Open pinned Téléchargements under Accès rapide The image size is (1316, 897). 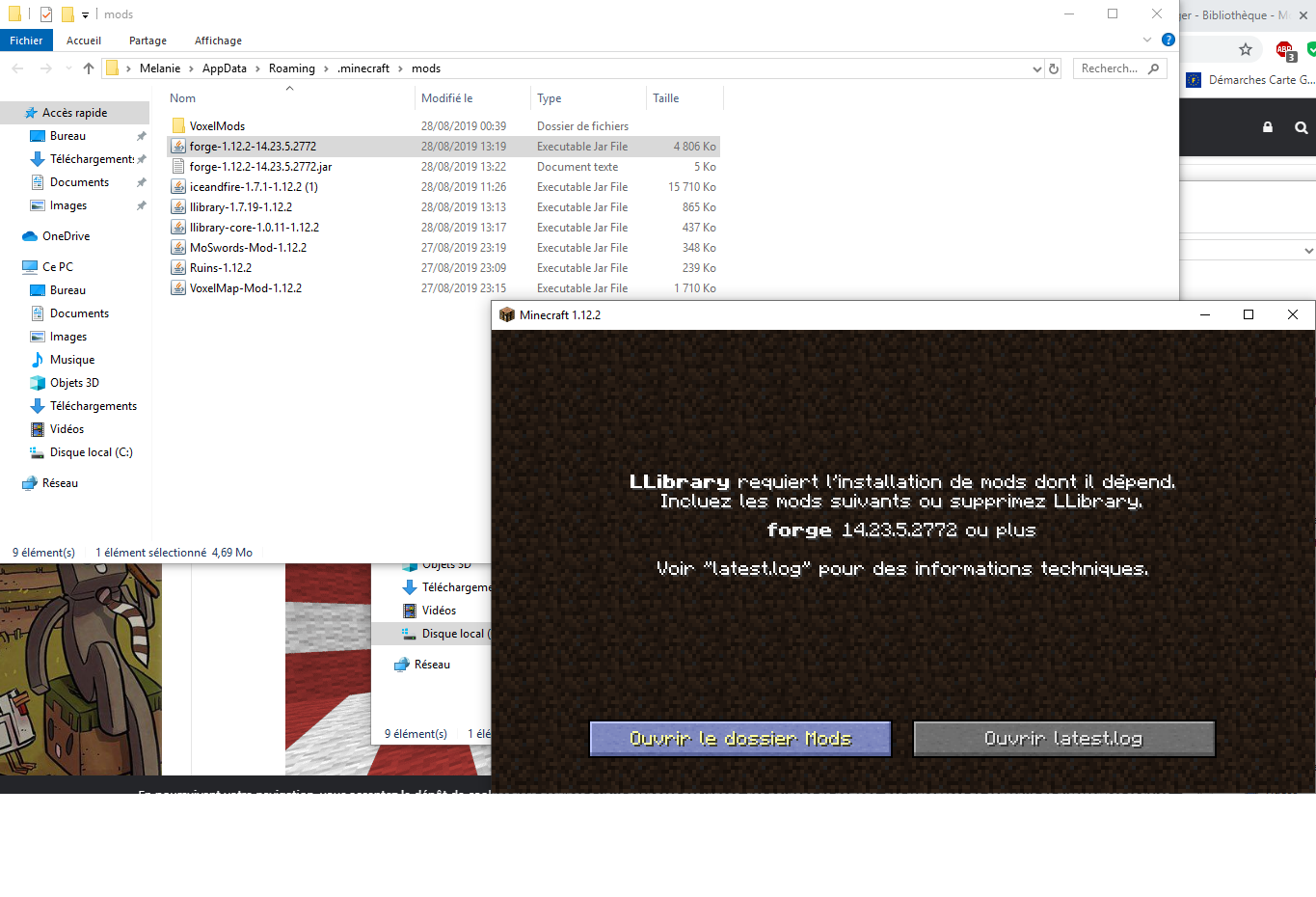point(92,159)
